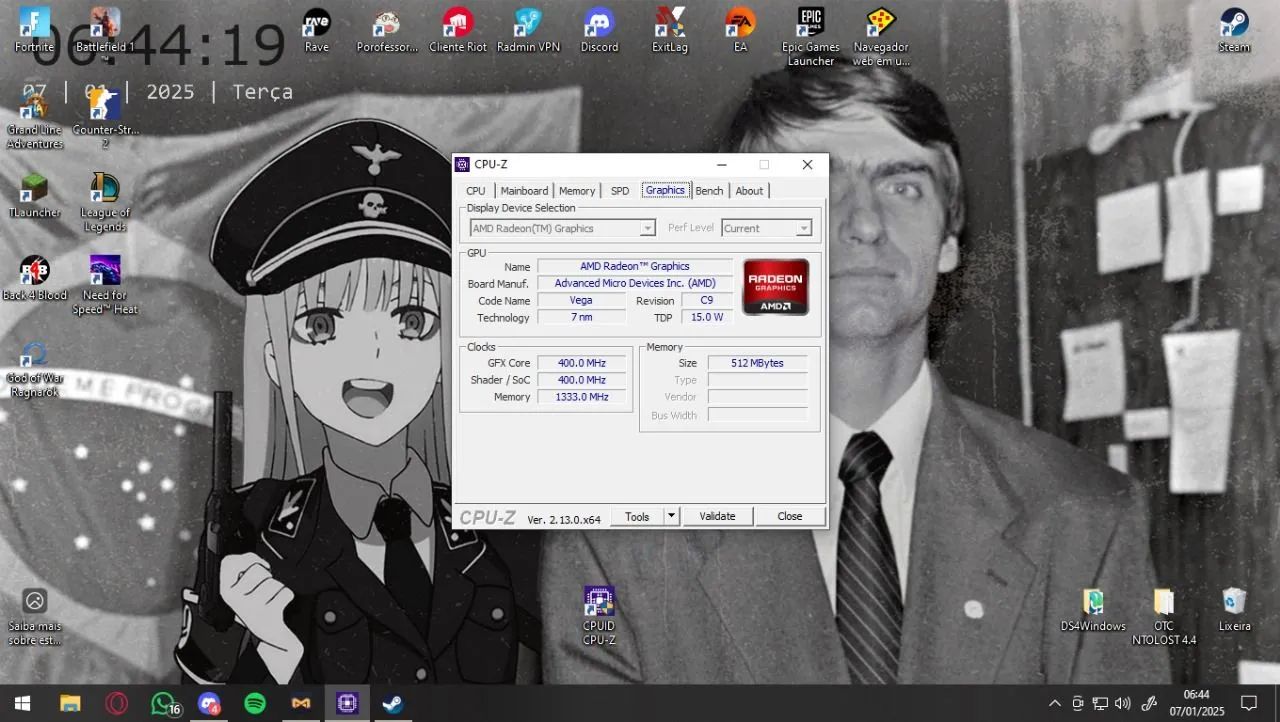Expand the Perf Level dropdown
The width and height of the screenshot is (1280, 722).
pyautogui.click(x=803, y=228)
